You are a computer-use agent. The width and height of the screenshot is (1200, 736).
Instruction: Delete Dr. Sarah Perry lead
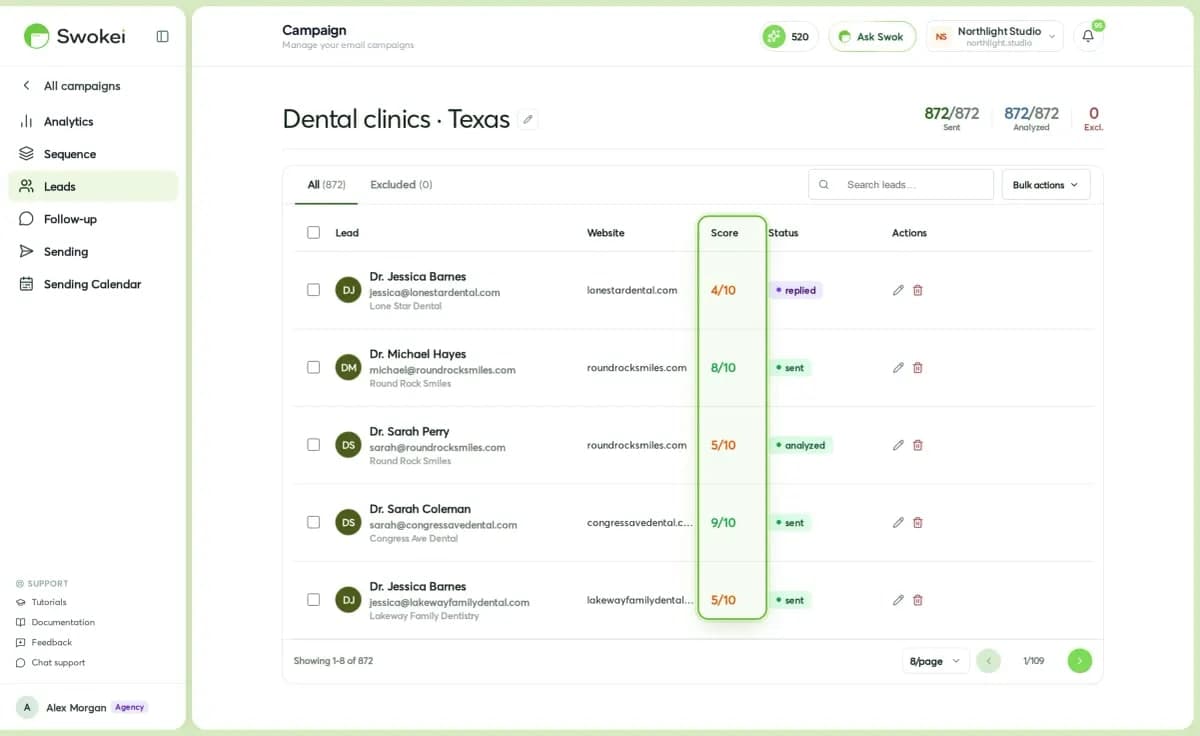tap(918, 445)
